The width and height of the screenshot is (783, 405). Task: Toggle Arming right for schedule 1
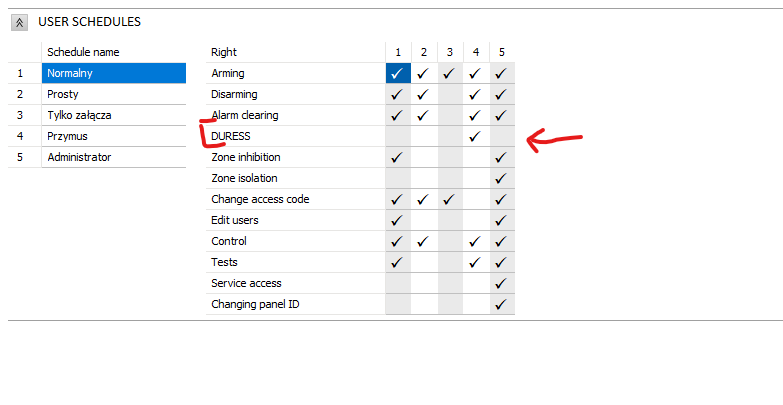point(398,73)
